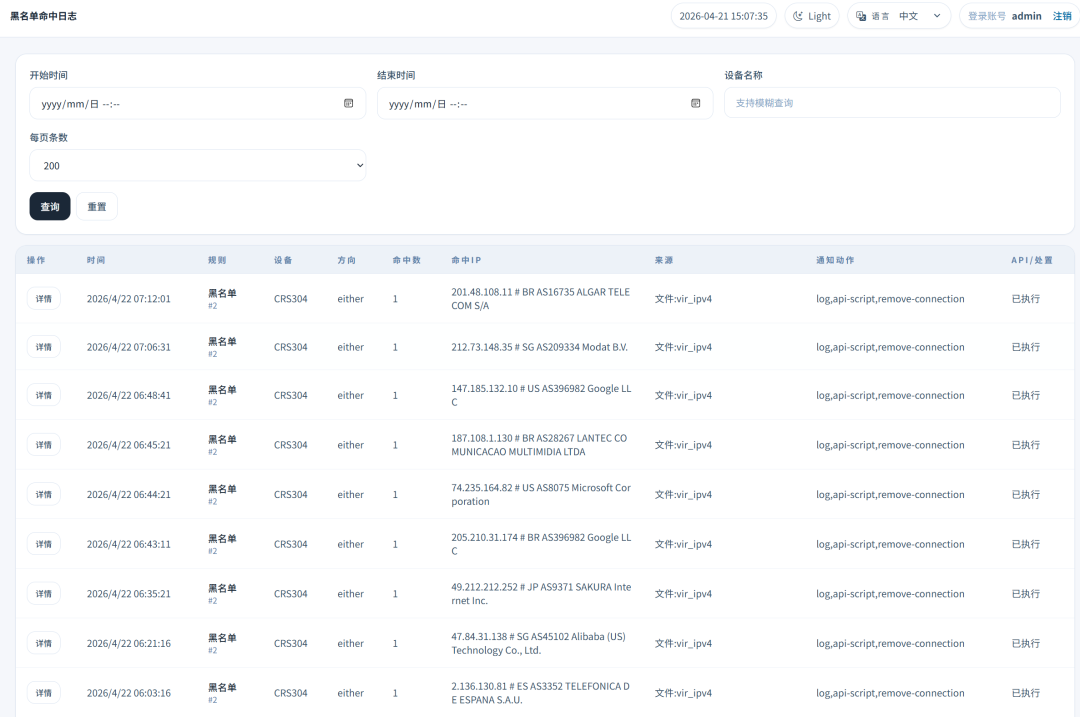Open calendar picker in 结束时间 field
The image size is (1080, 717).
tap(696, 103)
